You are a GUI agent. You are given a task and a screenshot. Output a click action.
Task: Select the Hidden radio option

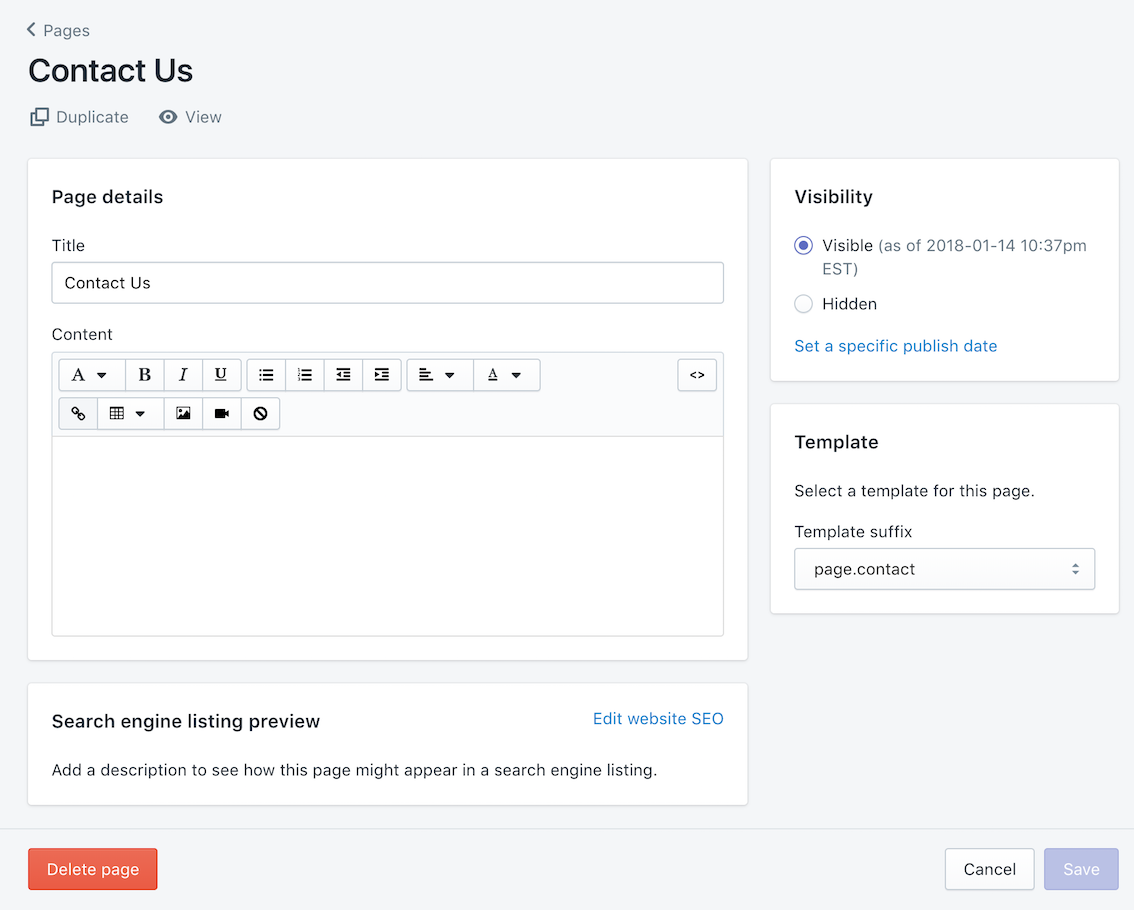803,304
